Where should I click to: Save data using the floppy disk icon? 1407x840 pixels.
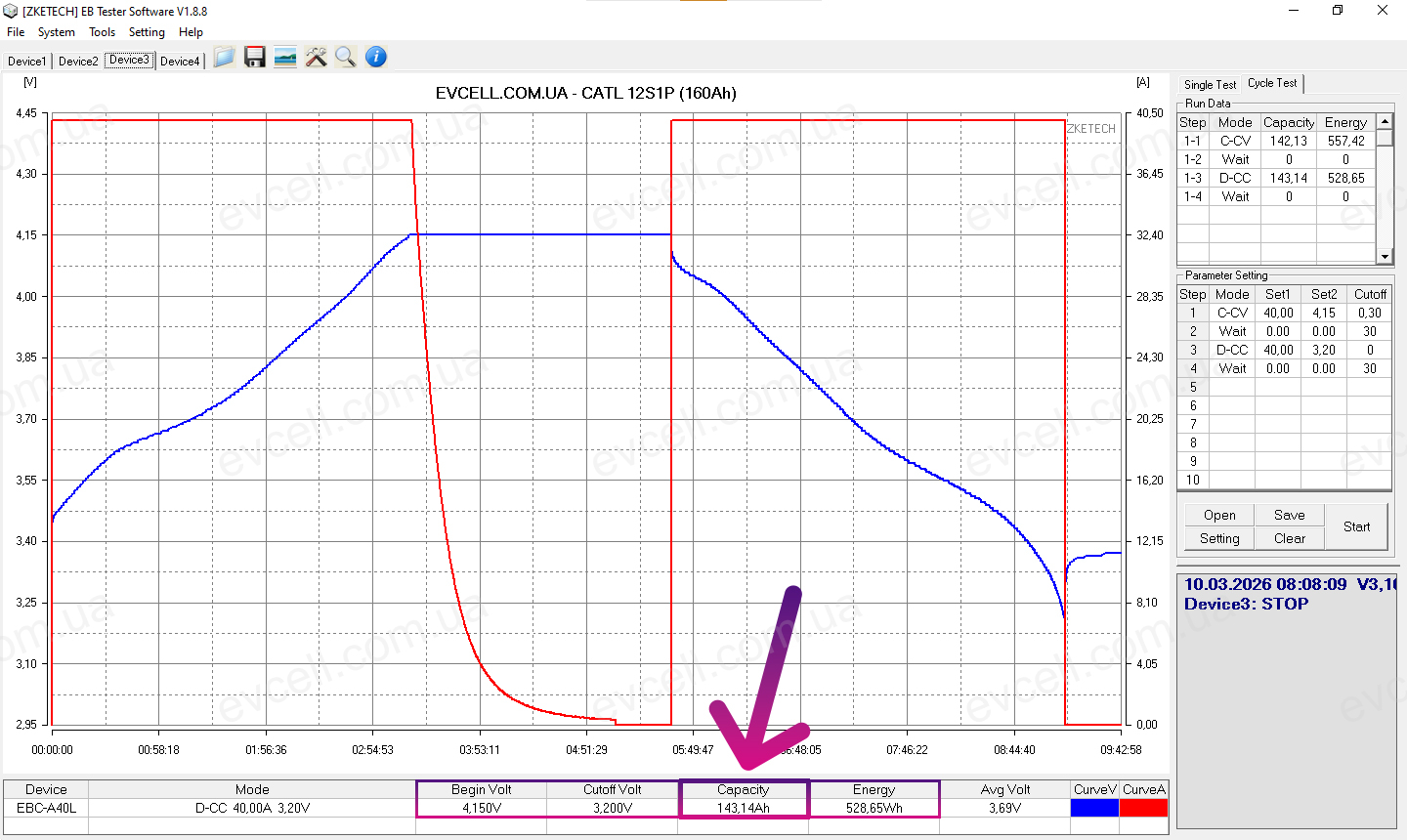click(255, 58)
